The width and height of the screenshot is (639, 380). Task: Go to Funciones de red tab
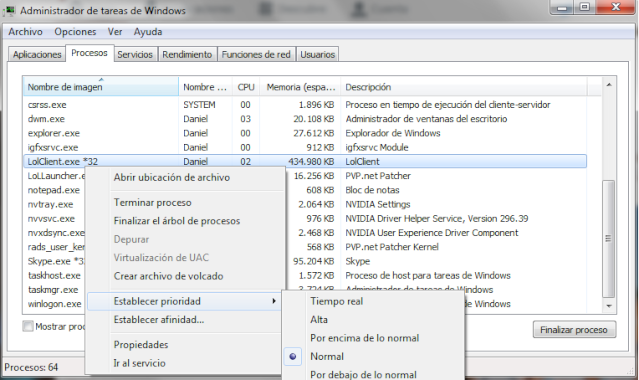(x=256, y=54)
